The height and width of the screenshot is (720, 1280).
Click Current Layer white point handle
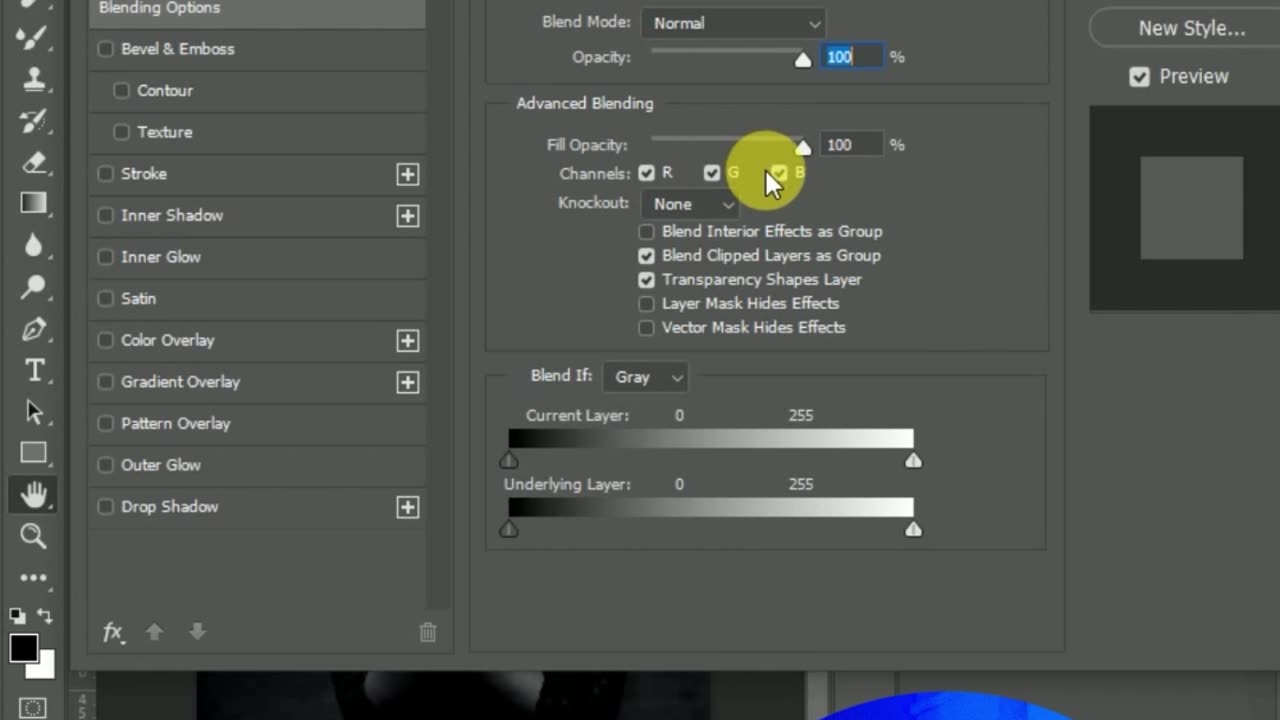pyautogui.click(x=913, y=461)
